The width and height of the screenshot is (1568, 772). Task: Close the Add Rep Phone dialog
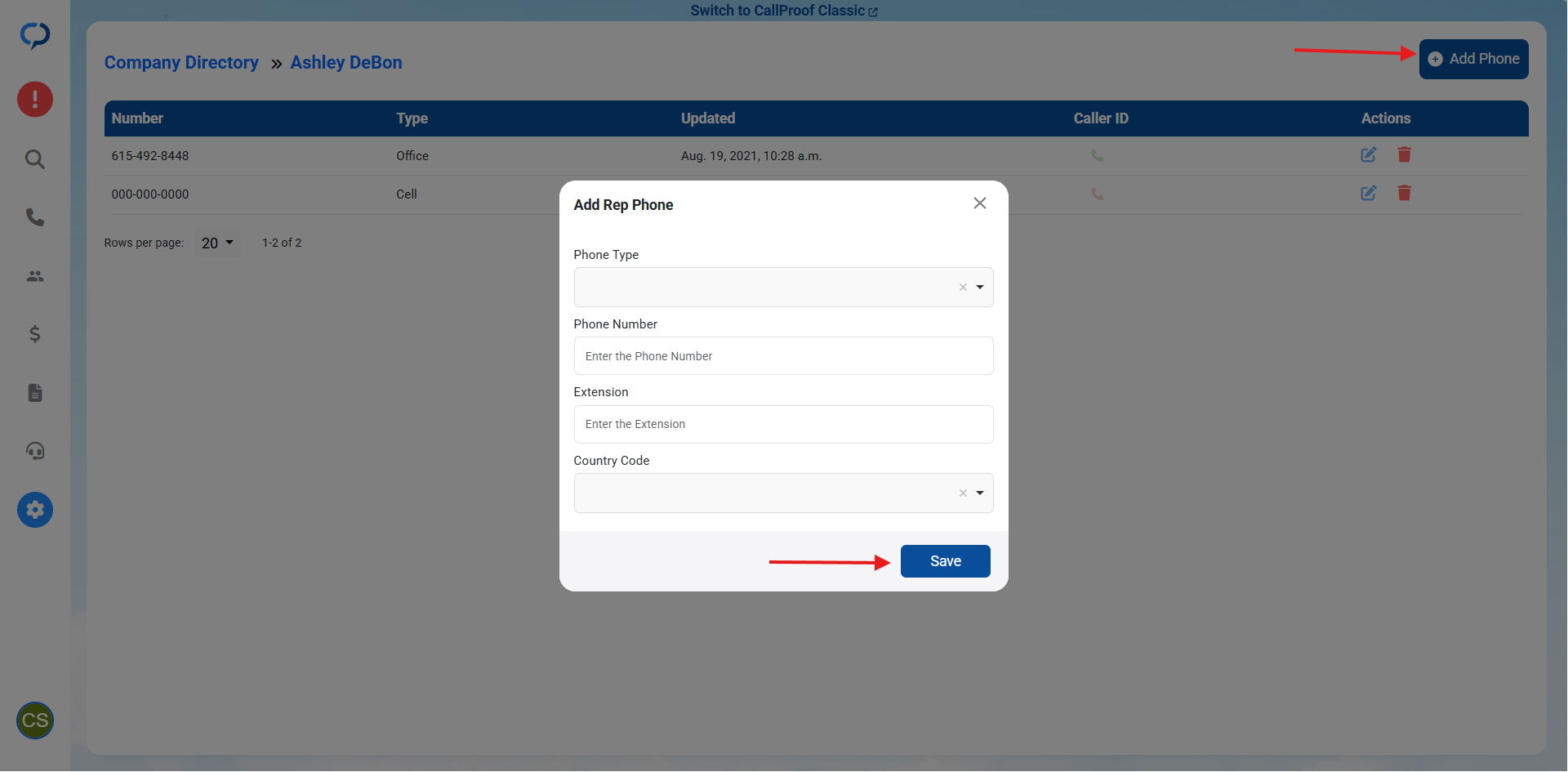pyautogui.click(x=980, y=203)
